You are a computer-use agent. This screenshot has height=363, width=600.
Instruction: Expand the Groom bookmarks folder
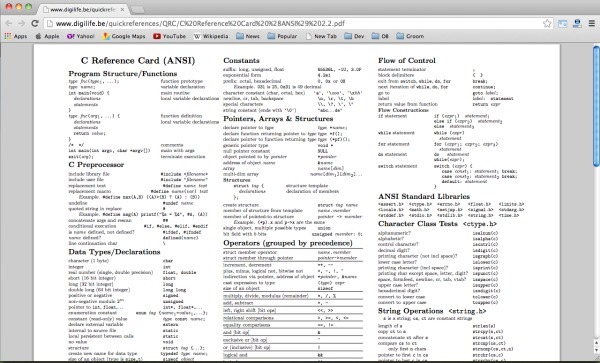point(410,36)
